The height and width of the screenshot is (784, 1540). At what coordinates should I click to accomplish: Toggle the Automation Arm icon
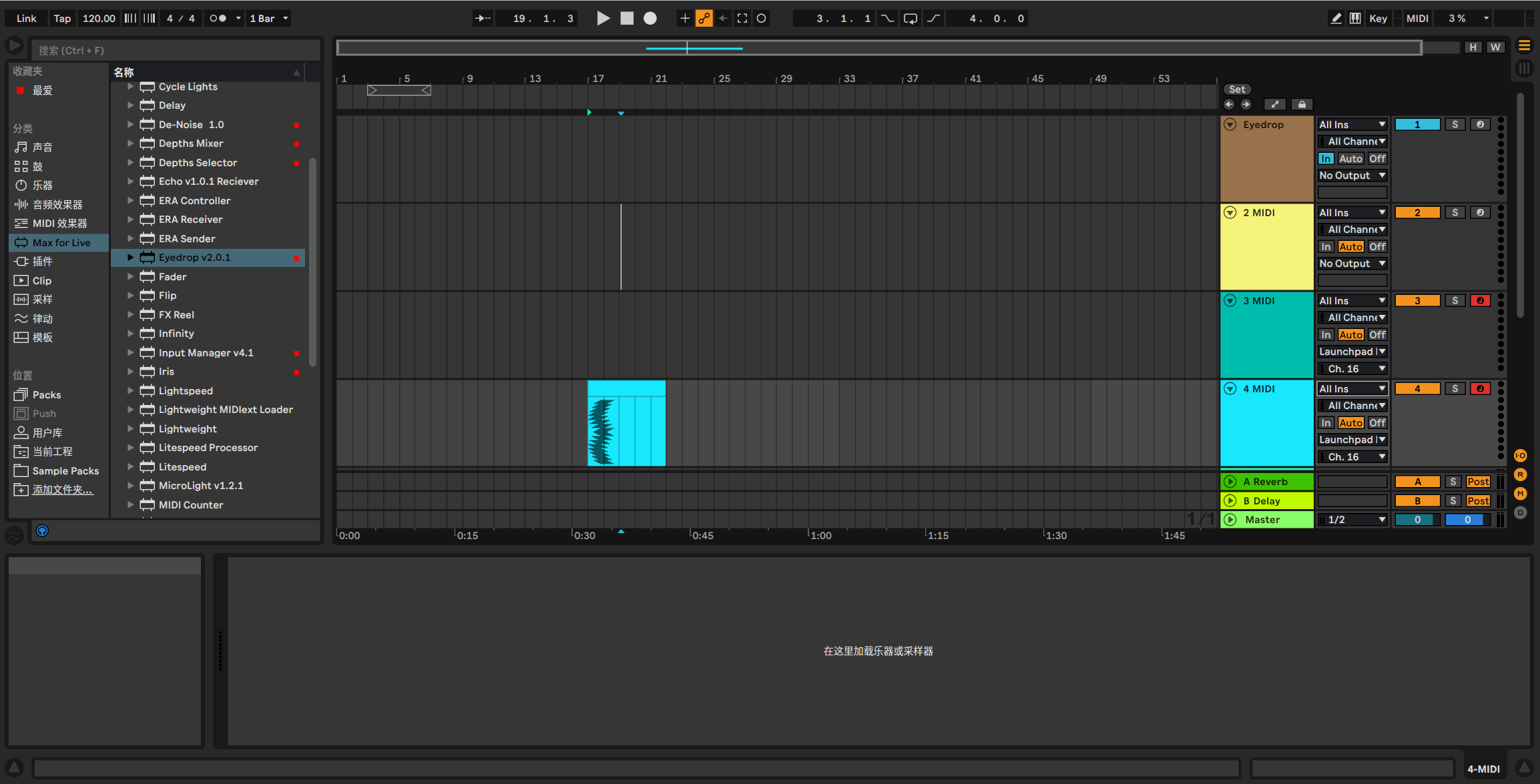704,18
